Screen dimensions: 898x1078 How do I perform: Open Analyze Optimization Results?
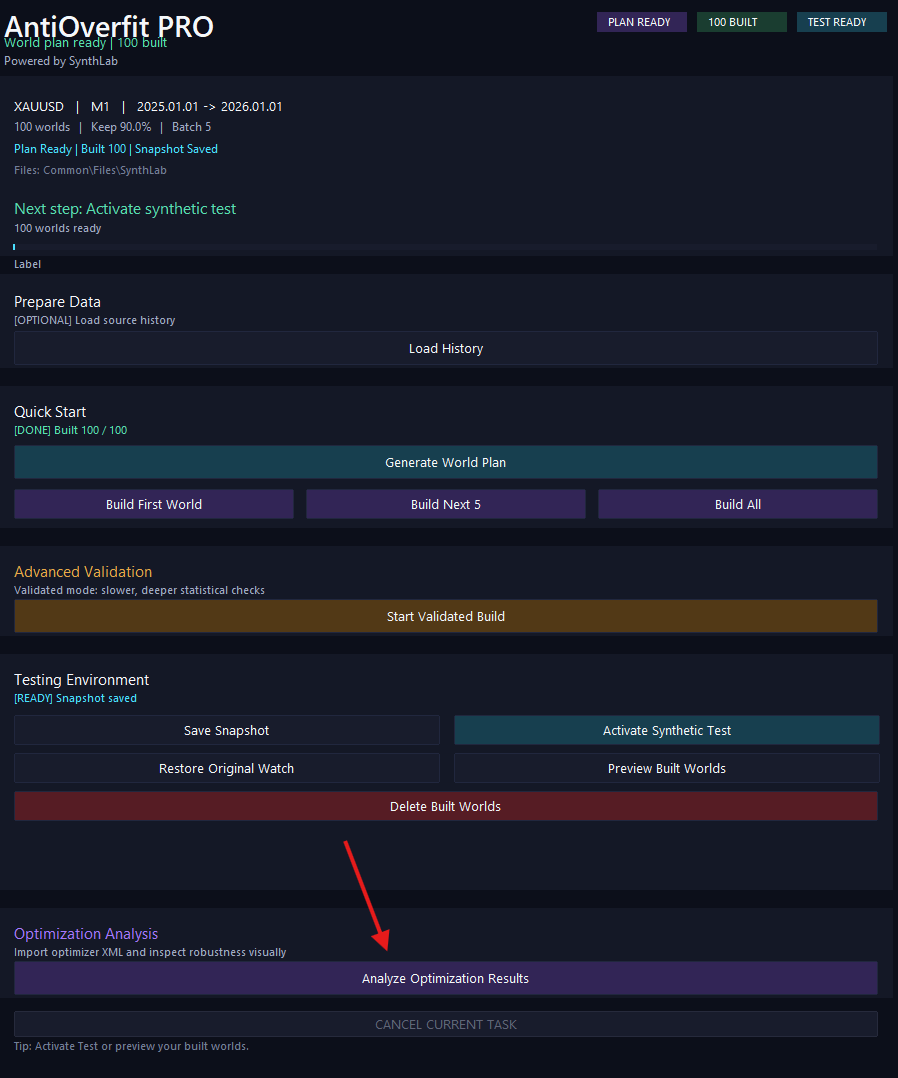pyautogui.click(x=445, y=978)
